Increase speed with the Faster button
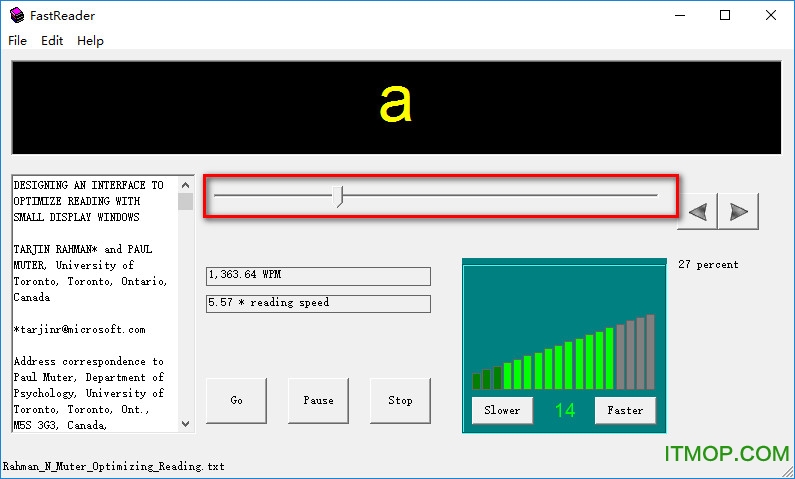 pos(625,410)
